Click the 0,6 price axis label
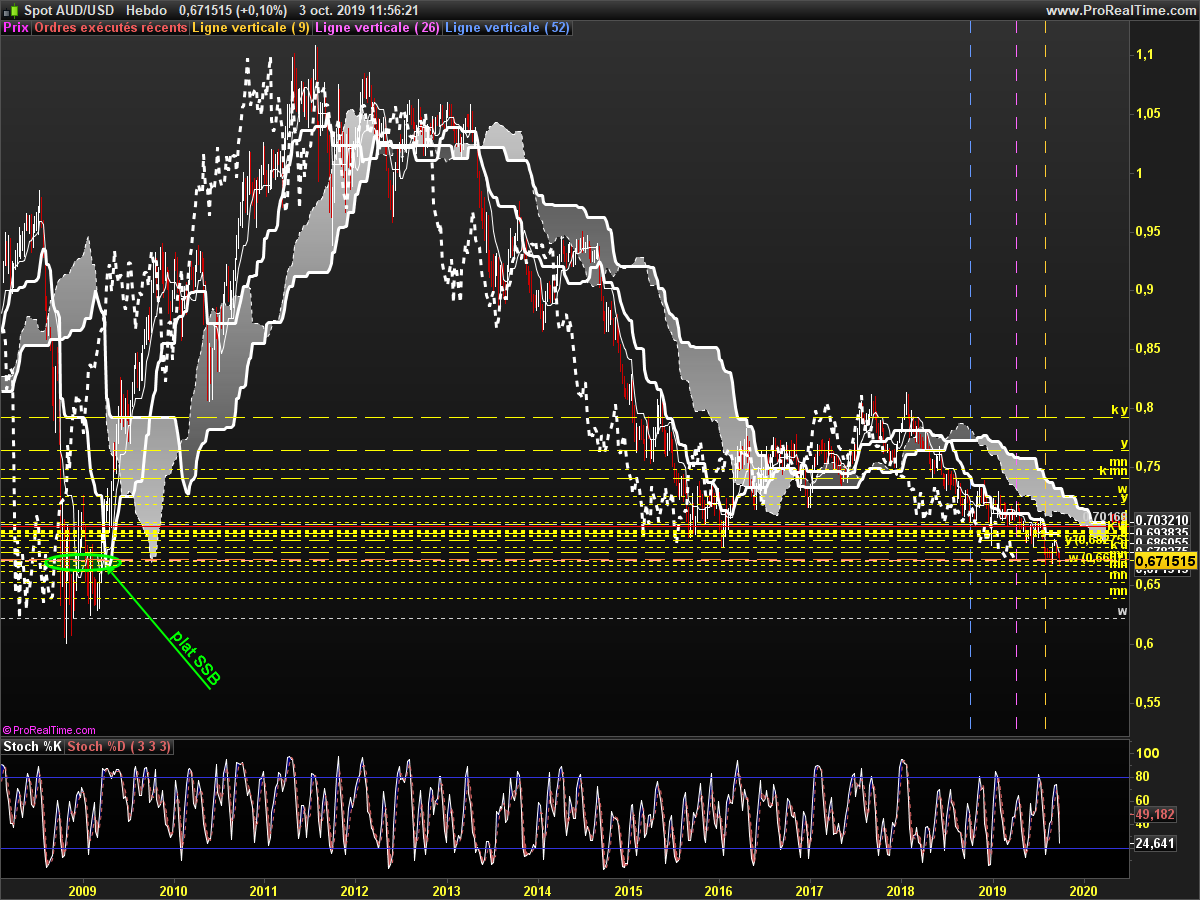The image size is (1200, 900). click(x=1144, y=643)
